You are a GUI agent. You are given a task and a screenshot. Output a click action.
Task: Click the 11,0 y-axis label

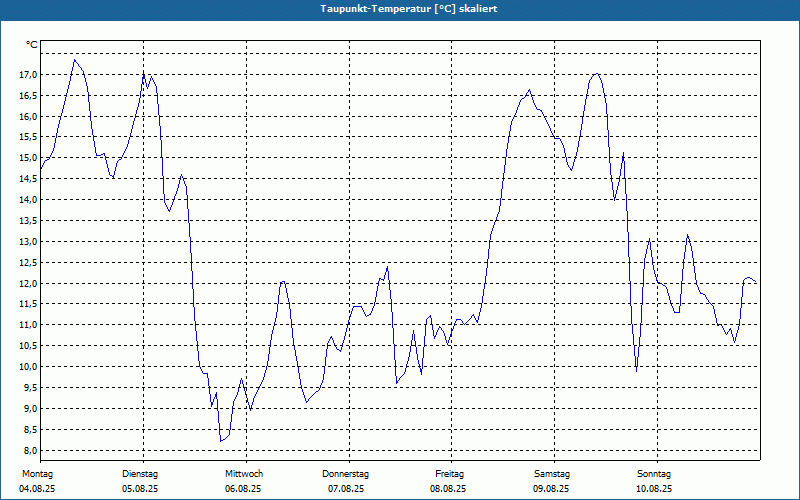[28, 325]
